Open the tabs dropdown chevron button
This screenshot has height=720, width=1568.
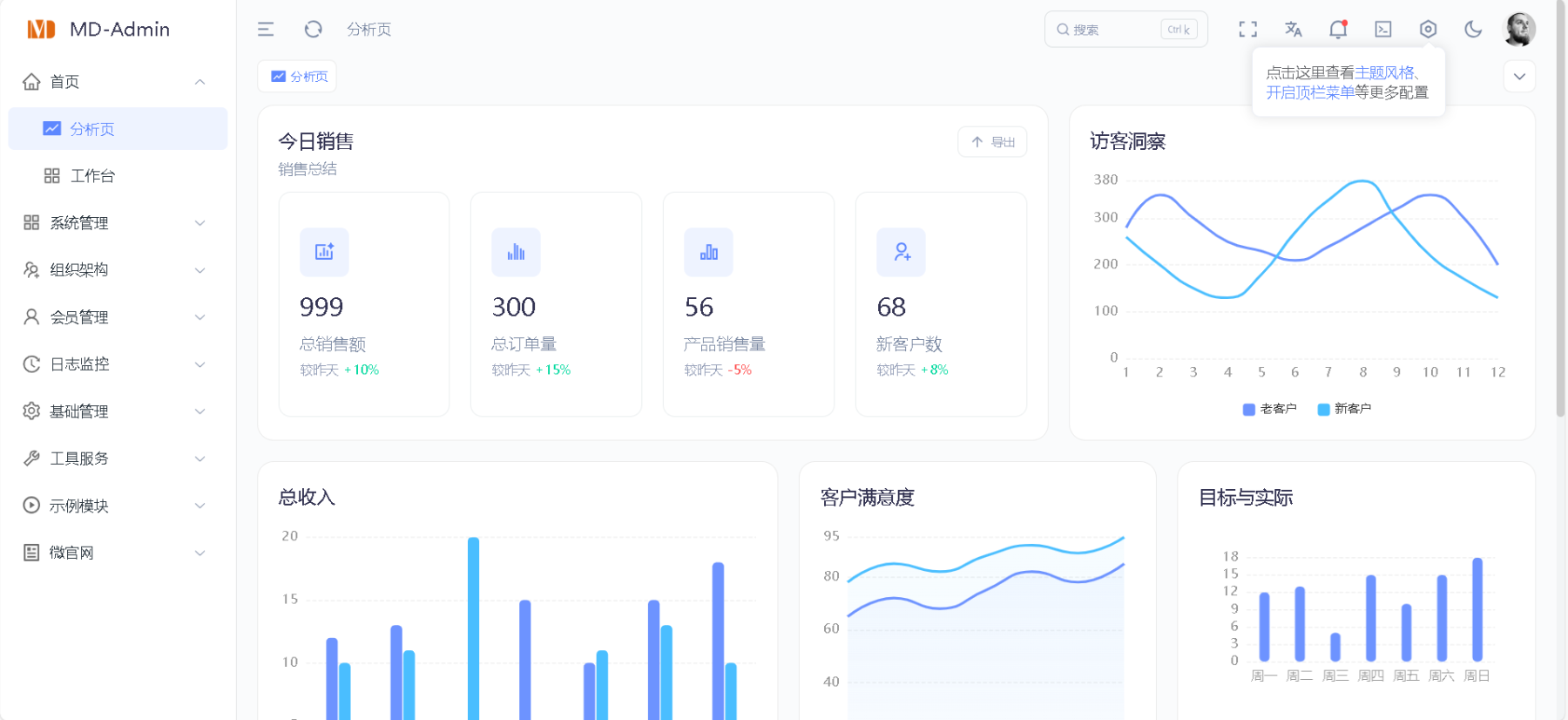pyautogui.click(x=1519, y=77)
